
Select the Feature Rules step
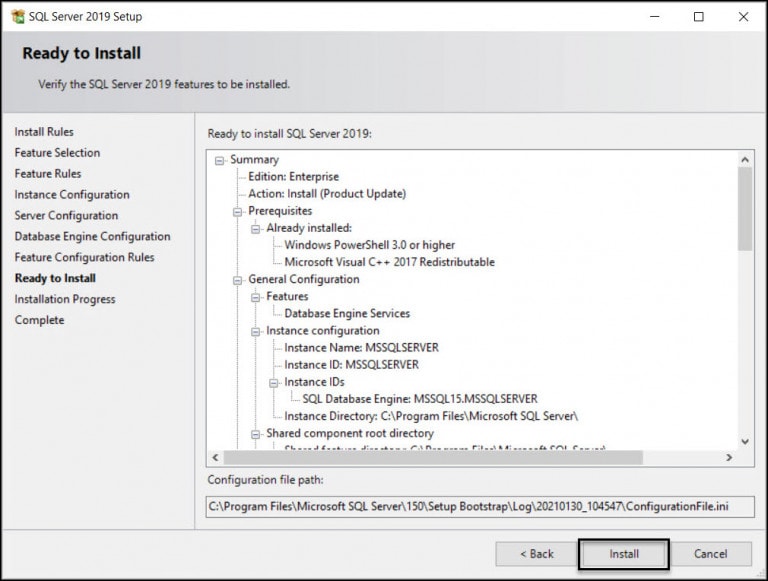pyautogui.click(x=48, y=174)
